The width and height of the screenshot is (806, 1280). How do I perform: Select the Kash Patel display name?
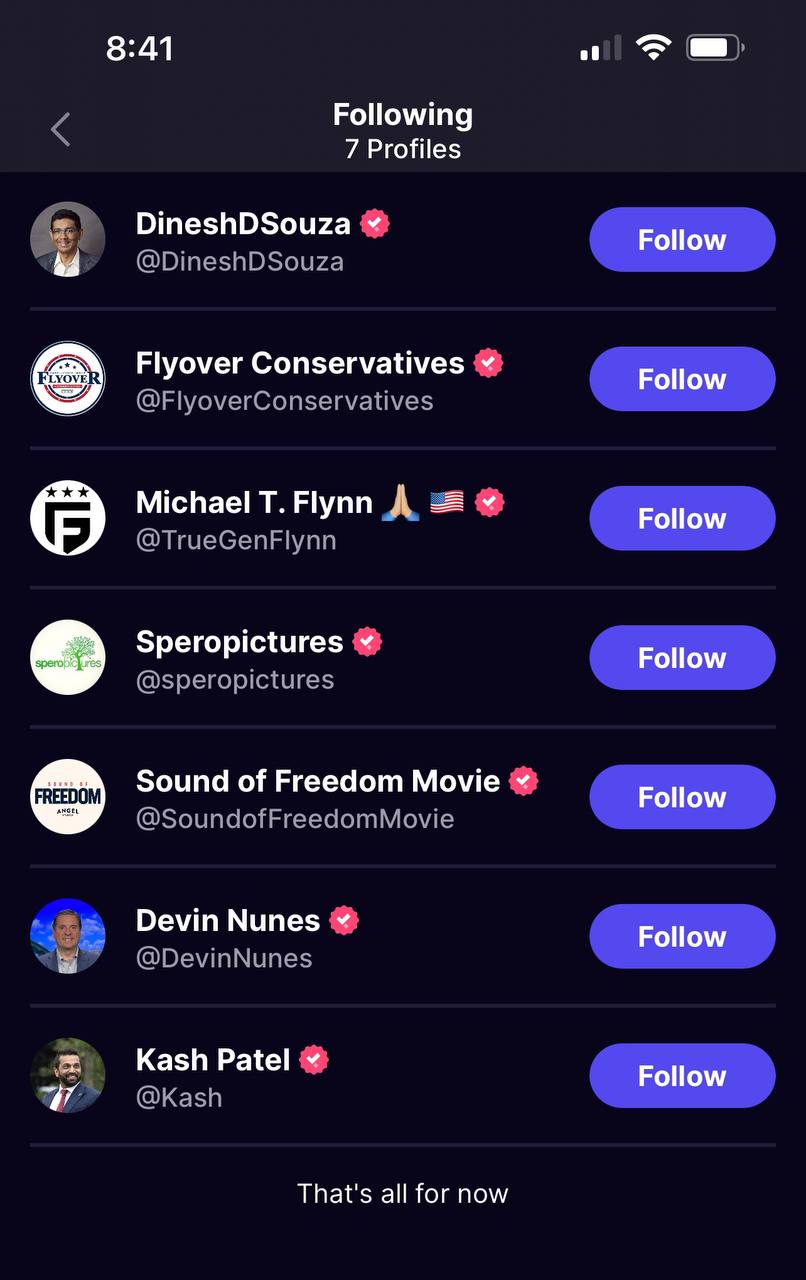(213, 1059)
